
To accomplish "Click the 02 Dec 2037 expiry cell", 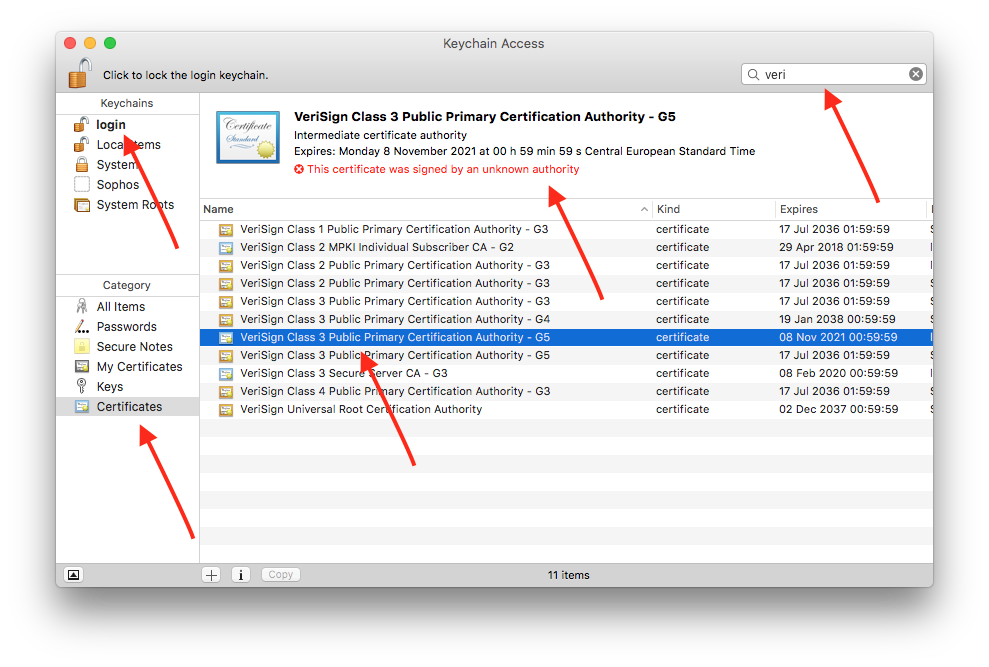I will coord(838,410).
